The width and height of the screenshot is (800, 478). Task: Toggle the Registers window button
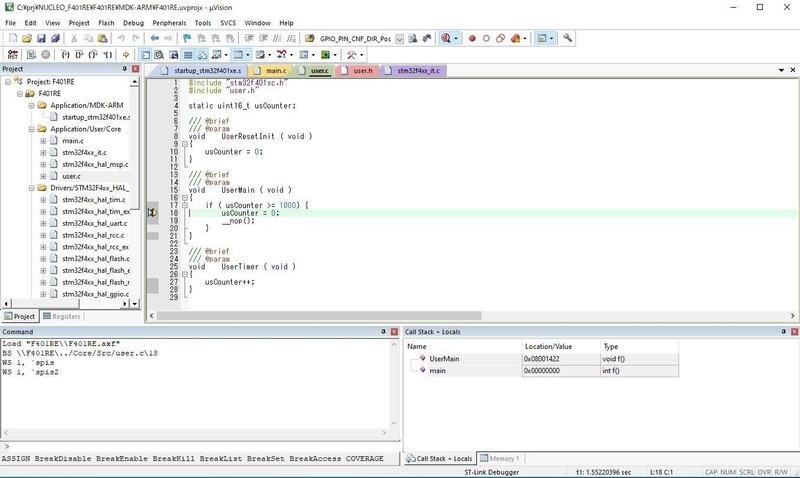coord(188,55)
